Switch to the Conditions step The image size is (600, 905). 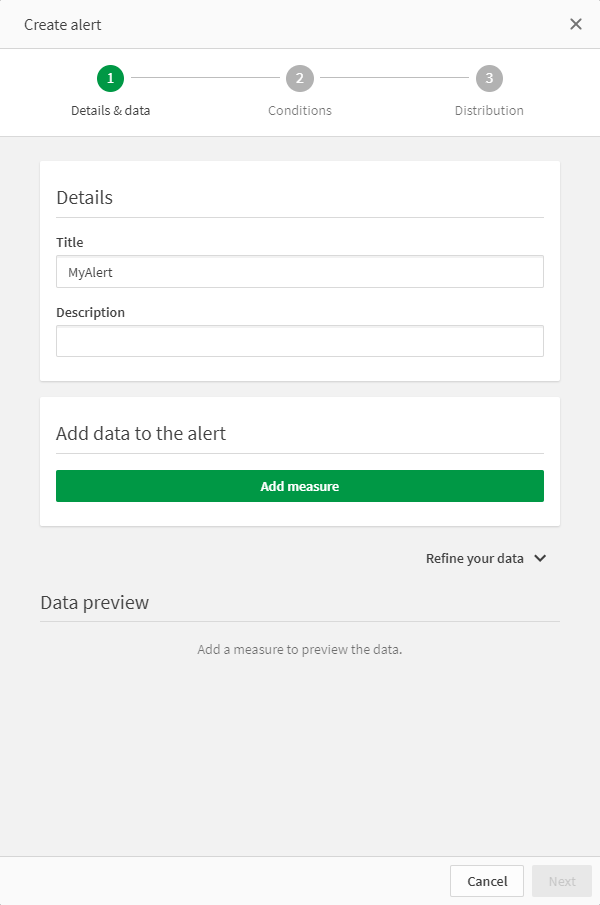click(299, 90)
